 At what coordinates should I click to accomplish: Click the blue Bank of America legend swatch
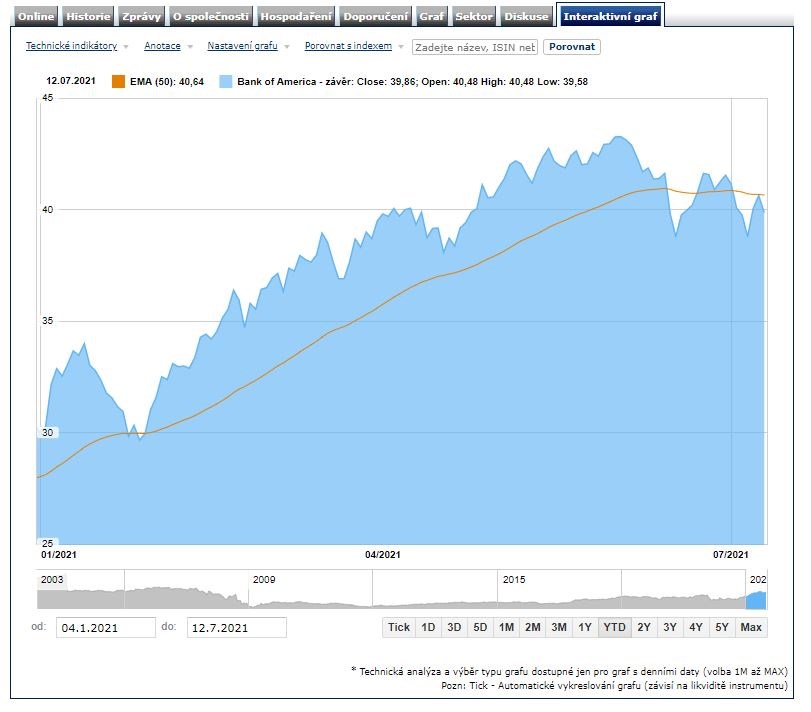point(225,82)
